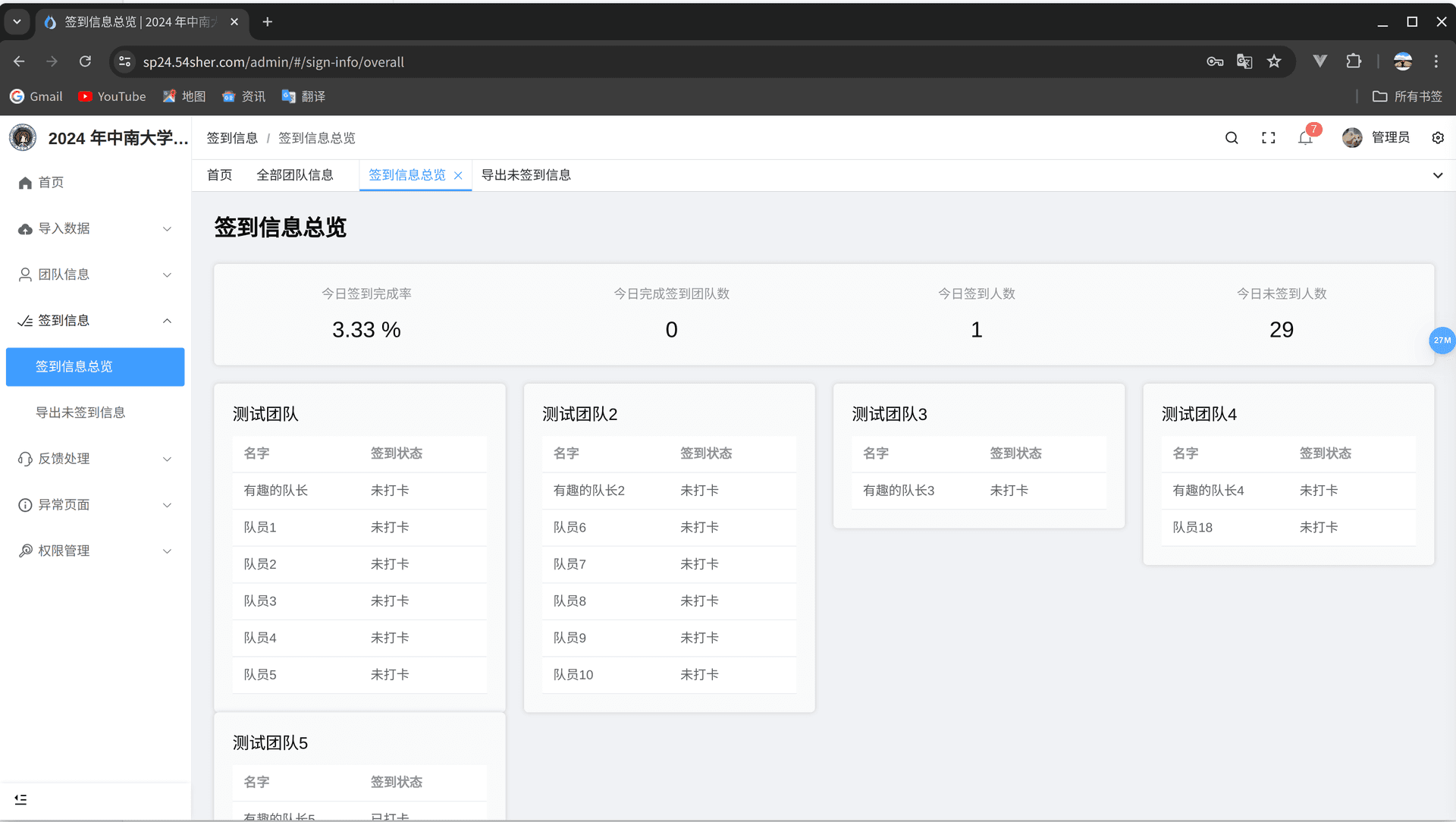1456x822 pixels.
Task: Open the search icon in the header
Action: point(1232,138)
